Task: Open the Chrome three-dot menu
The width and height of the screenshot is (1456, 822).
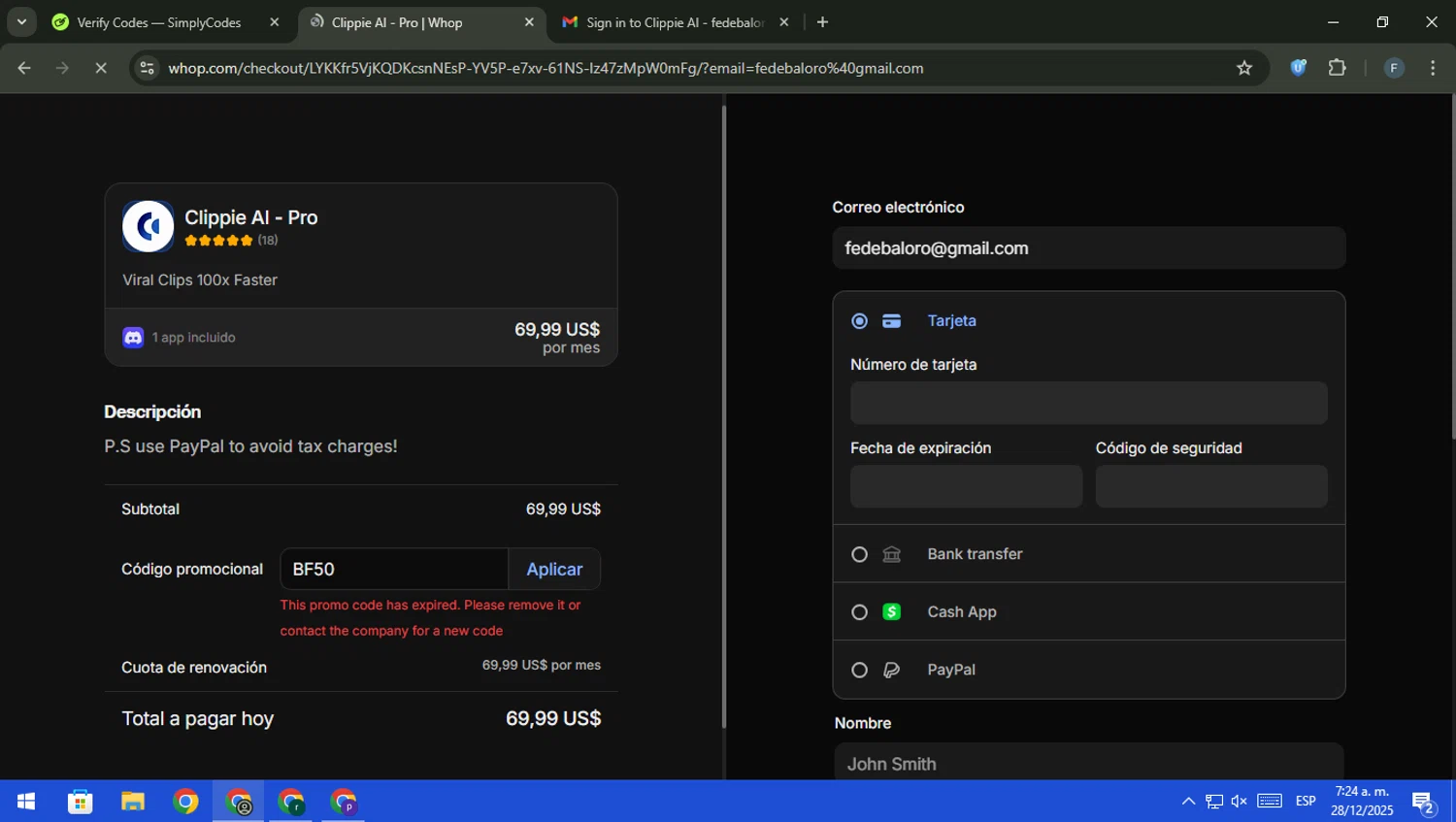Action: tap(1433, 68)
